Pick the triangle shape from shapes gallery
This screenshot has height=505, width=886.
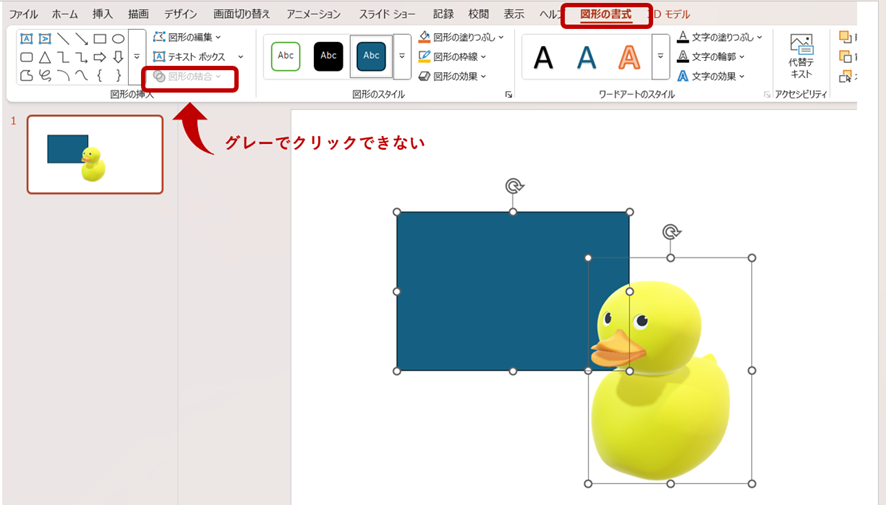[44, 57]
